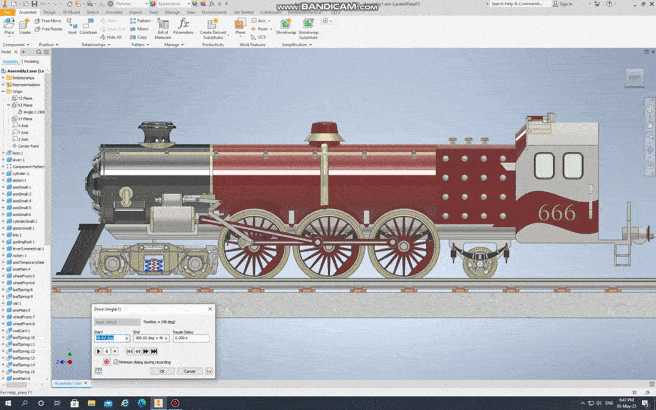Select the Free Rotate tool
Image resolution: width=656 pixels, height=410 pixels.
[x=49, y=29]
